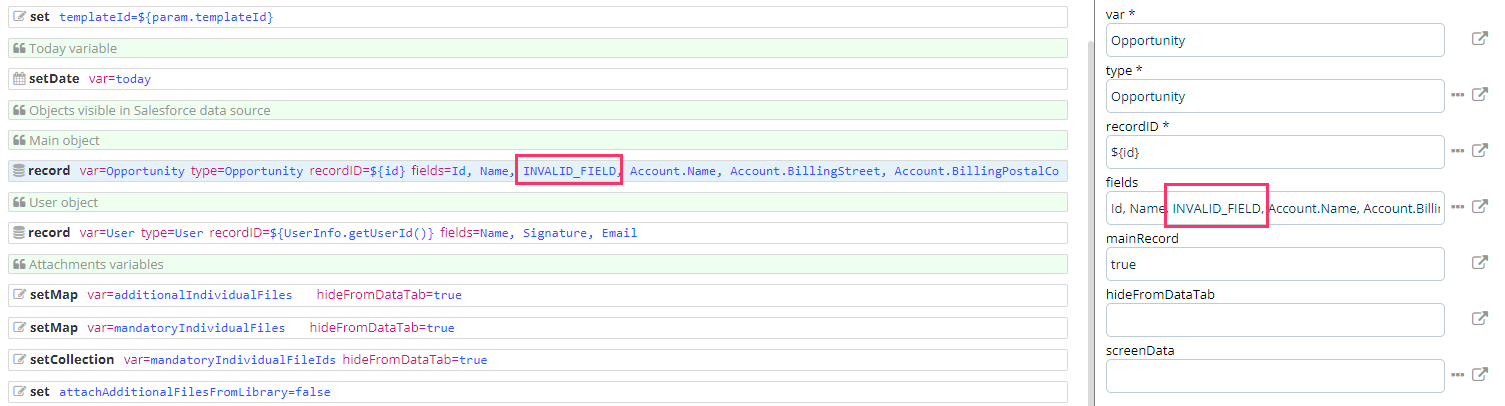The height and width of the screenshot is (406, 1505).
Task: Click into the var input field
Action: click(1274, 40)
